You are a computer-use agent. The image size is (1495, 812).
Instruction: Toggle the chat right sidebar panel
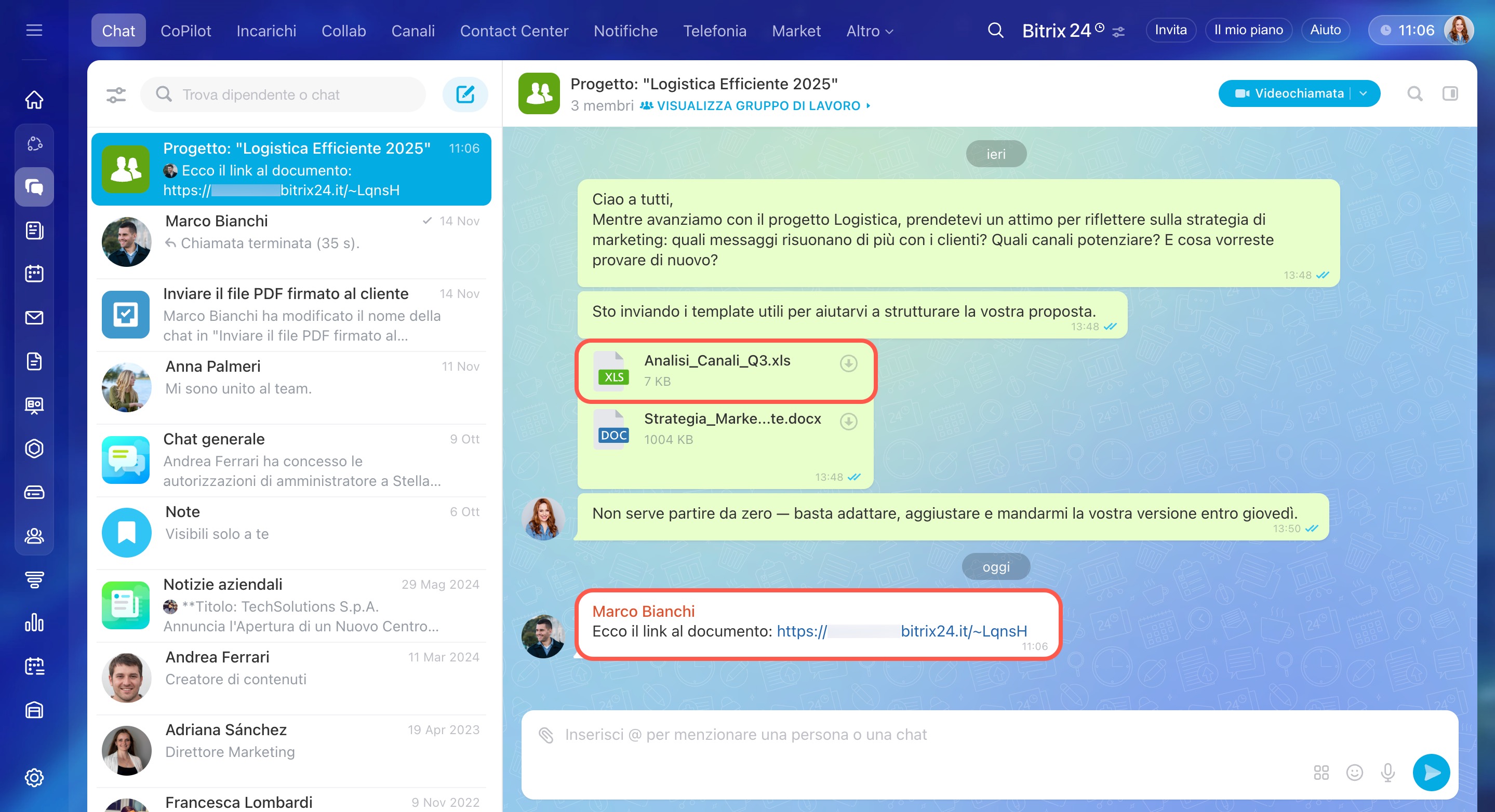coord(1450,93)
